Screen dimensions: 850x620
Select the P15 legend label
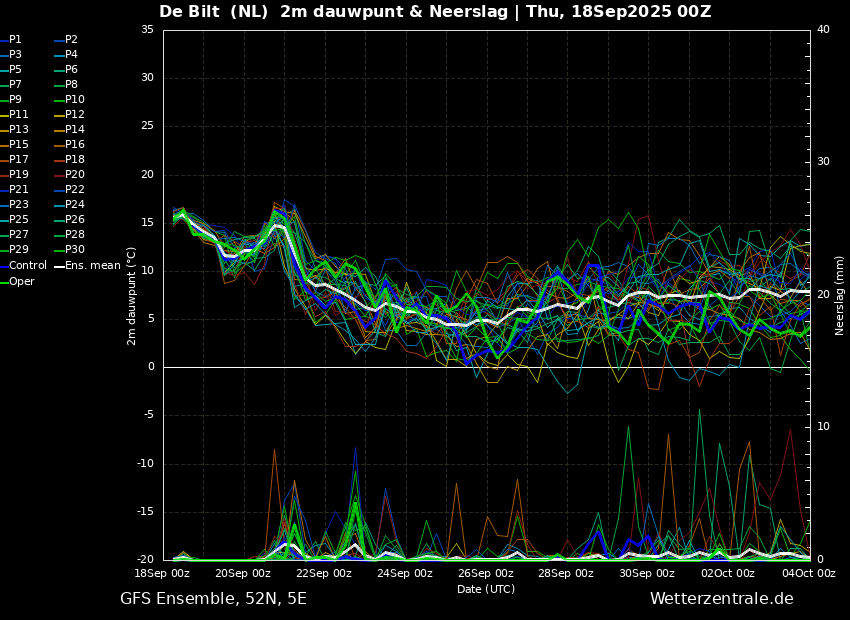[14, 145]
